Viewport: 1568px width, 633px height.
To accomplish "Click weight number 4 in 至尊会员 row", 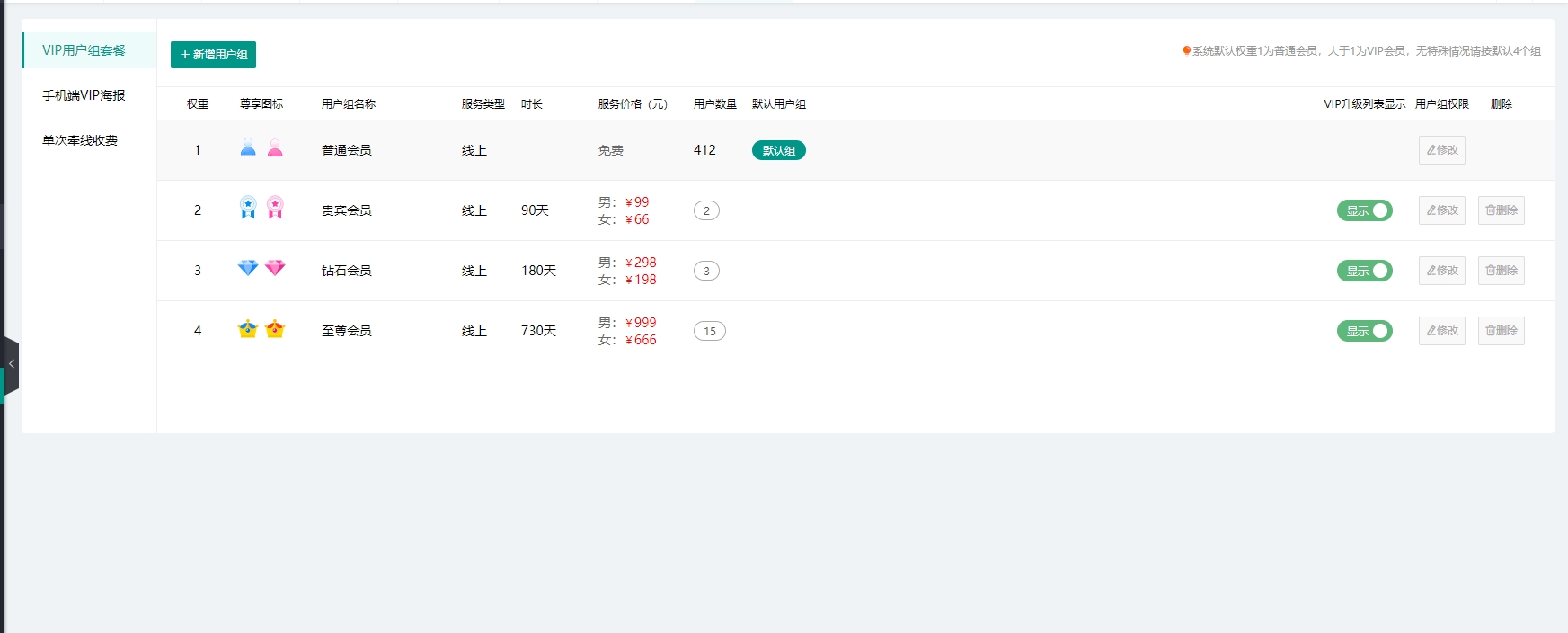I will click(x=198, y=331).
